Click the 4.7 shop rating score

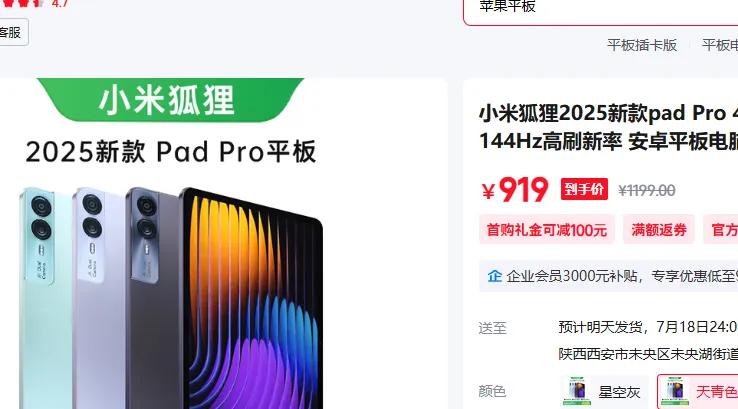[x=60, y=3]
